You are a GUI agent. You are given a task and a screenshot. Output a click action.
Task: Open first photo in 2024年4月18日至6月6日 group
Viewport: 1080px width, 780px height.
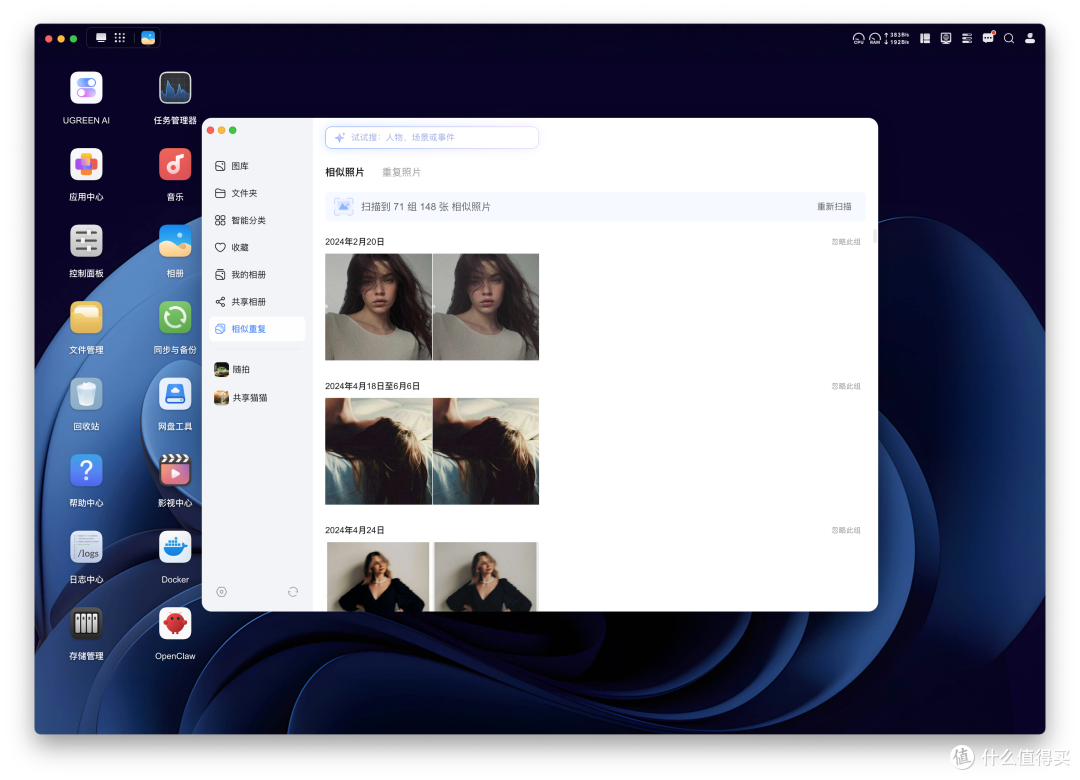pyautogui.click(x=378, y=451)
